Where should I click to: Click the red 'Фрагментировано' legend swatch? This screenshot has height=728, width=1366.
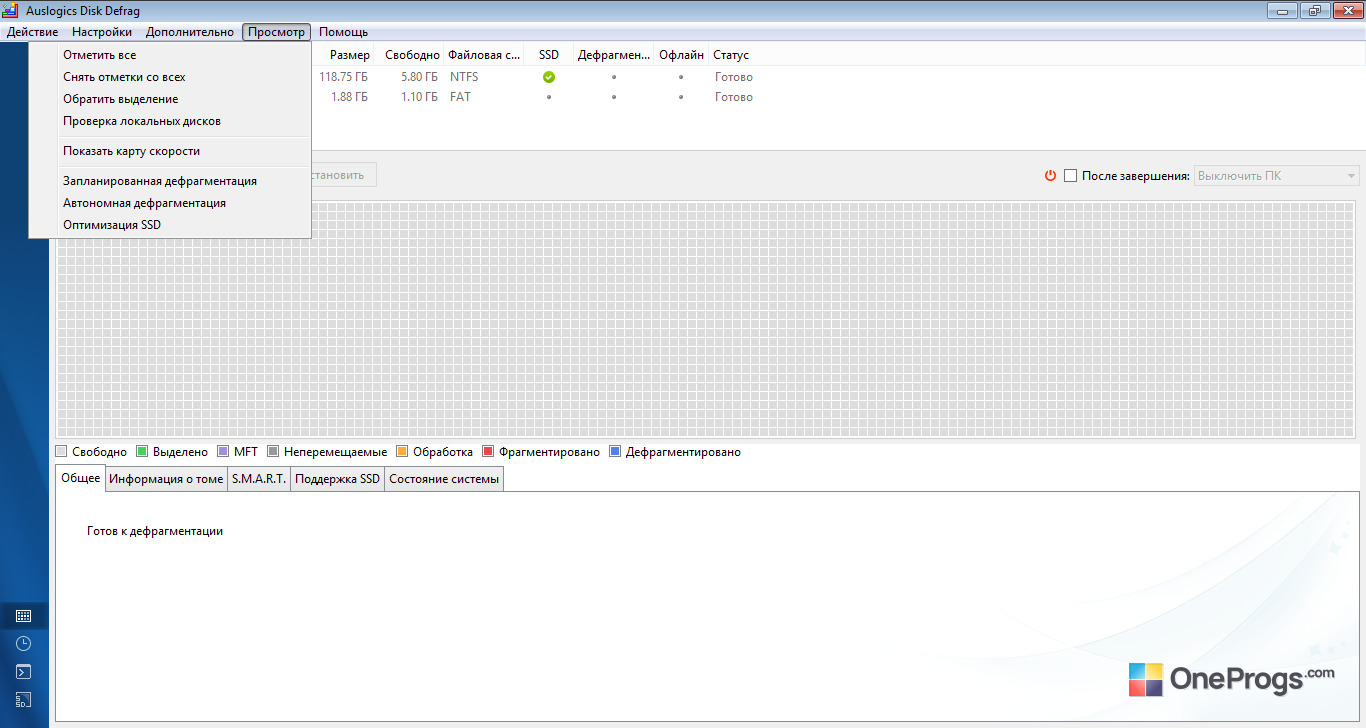click(x=488, y=452)
